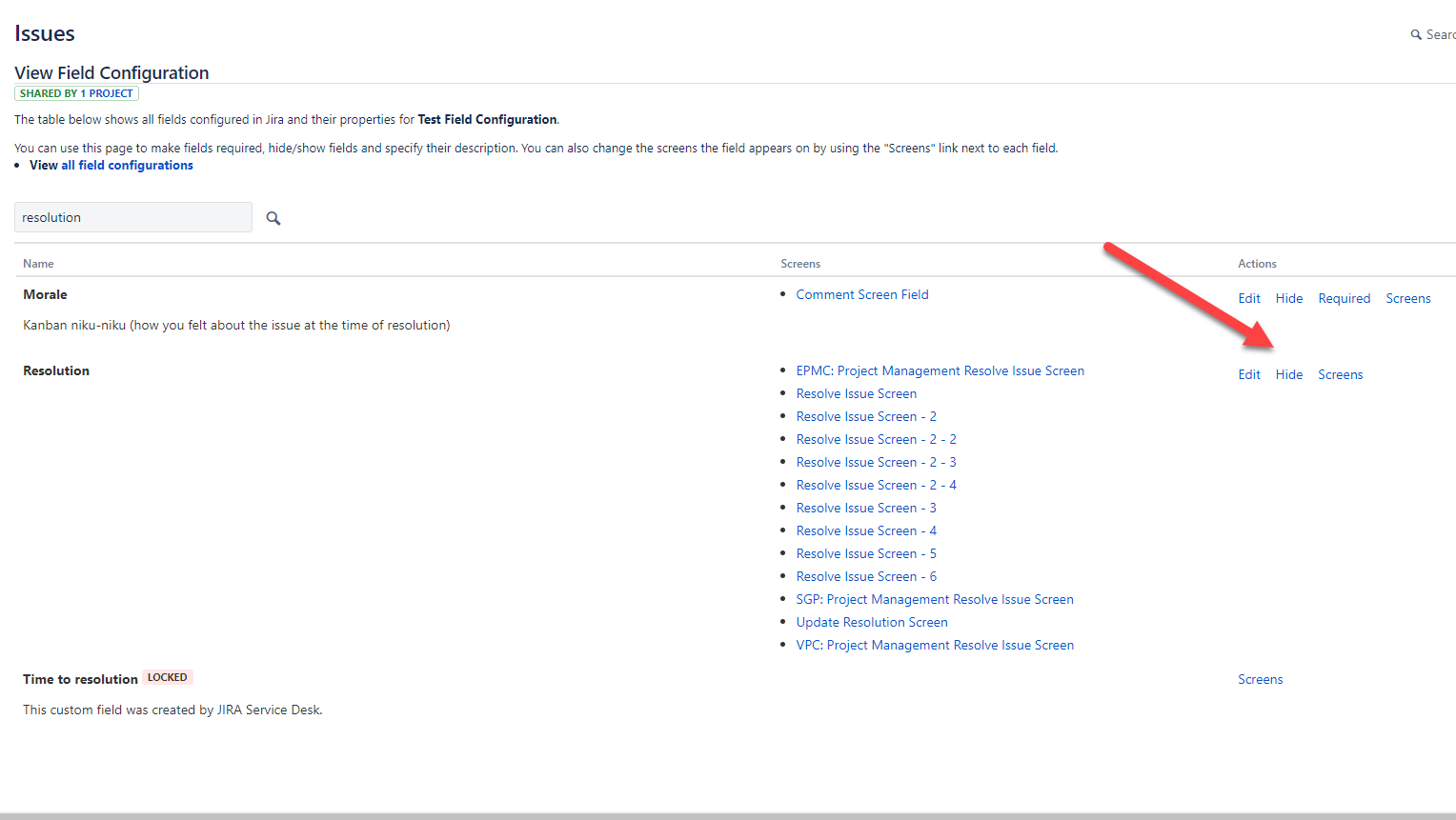Click the search magnifier icon beside the filter box
This screenshot has height=820, width=1456.
click(273, 217)
